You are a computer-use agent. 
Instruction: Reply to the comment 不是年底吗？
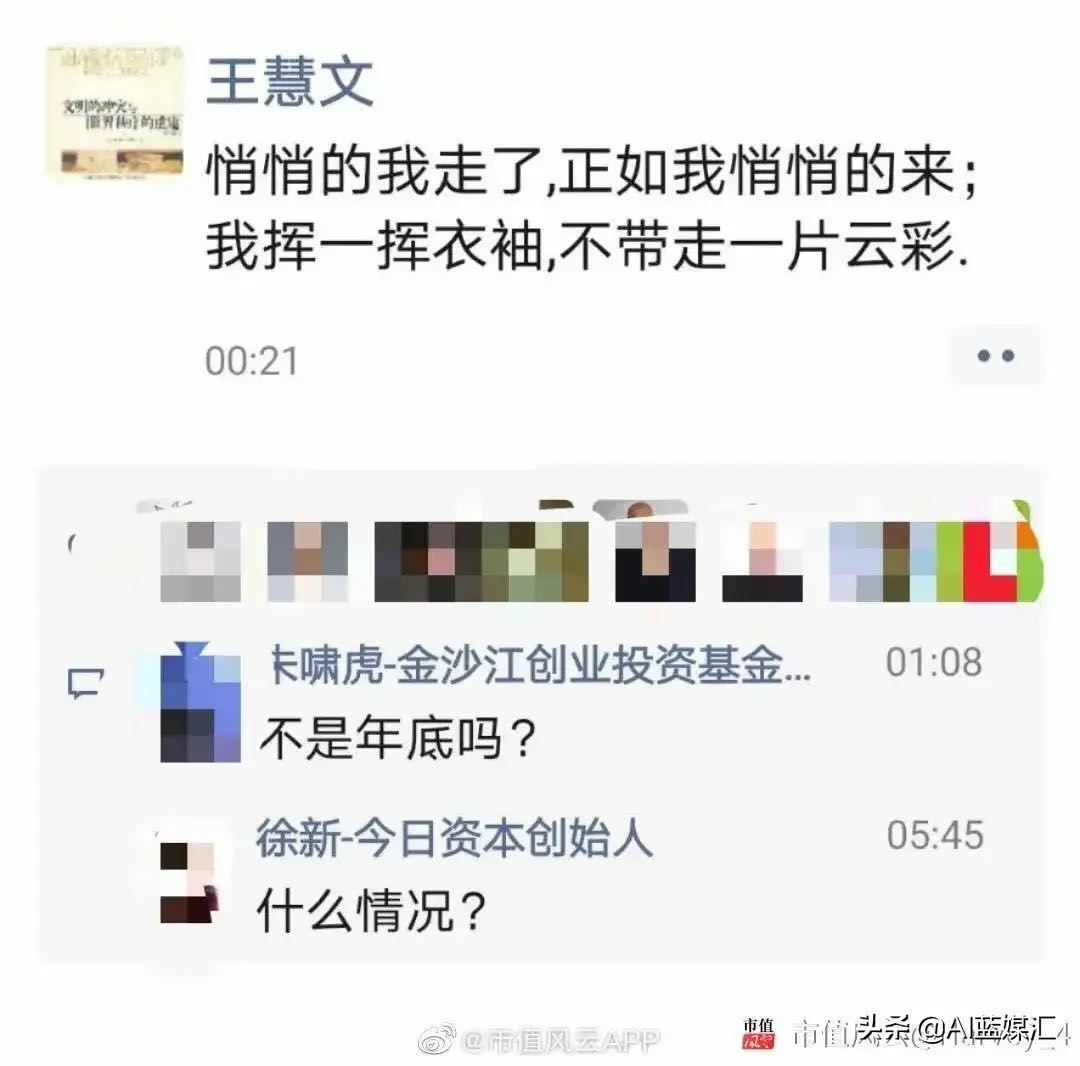click(x=398, y=739)
